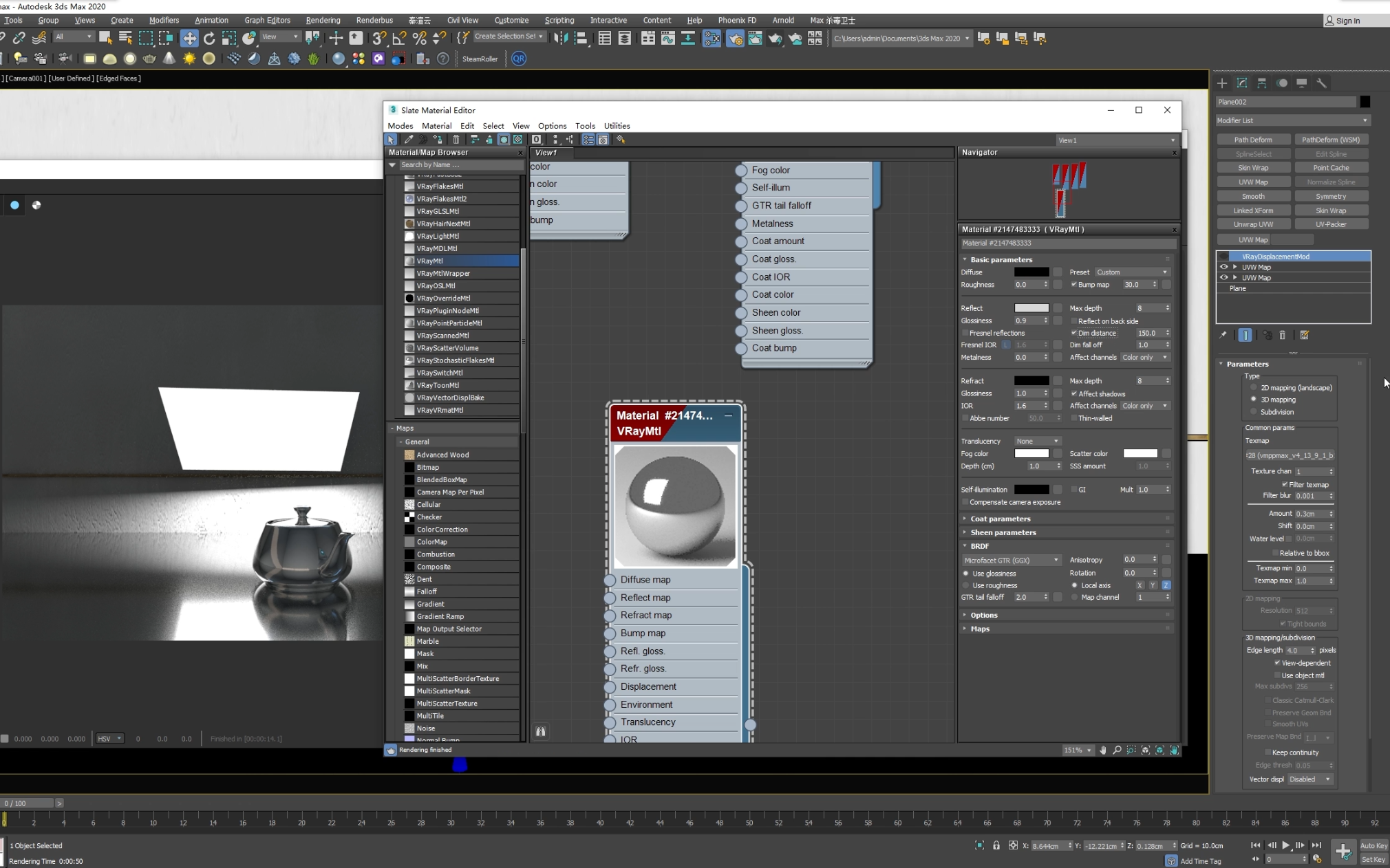Screen dimensions: 1390x868
Task: Click the Fog color swatch
Action: tap(1031, 454)
